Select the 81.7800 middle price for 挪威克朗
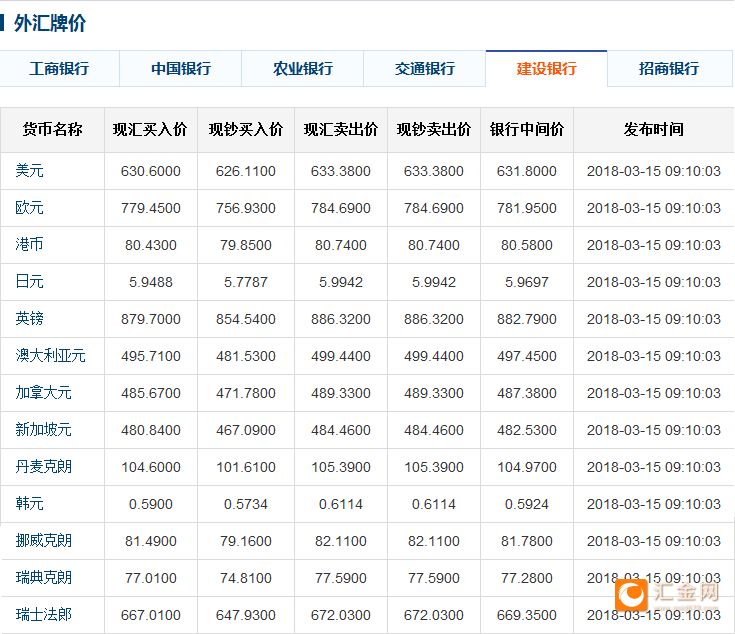Image resolution: width=735 pixels, height=634 pixels. coord(527,541)
